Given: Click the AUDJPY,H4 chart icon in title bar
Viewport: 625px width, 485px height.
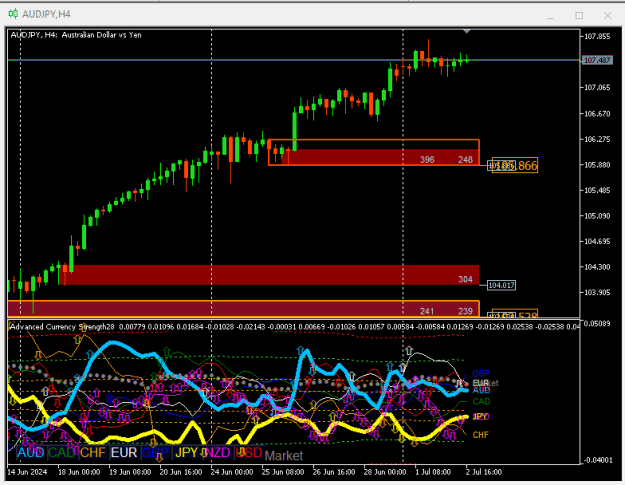Looking at the screenshot, I should 13,14.
